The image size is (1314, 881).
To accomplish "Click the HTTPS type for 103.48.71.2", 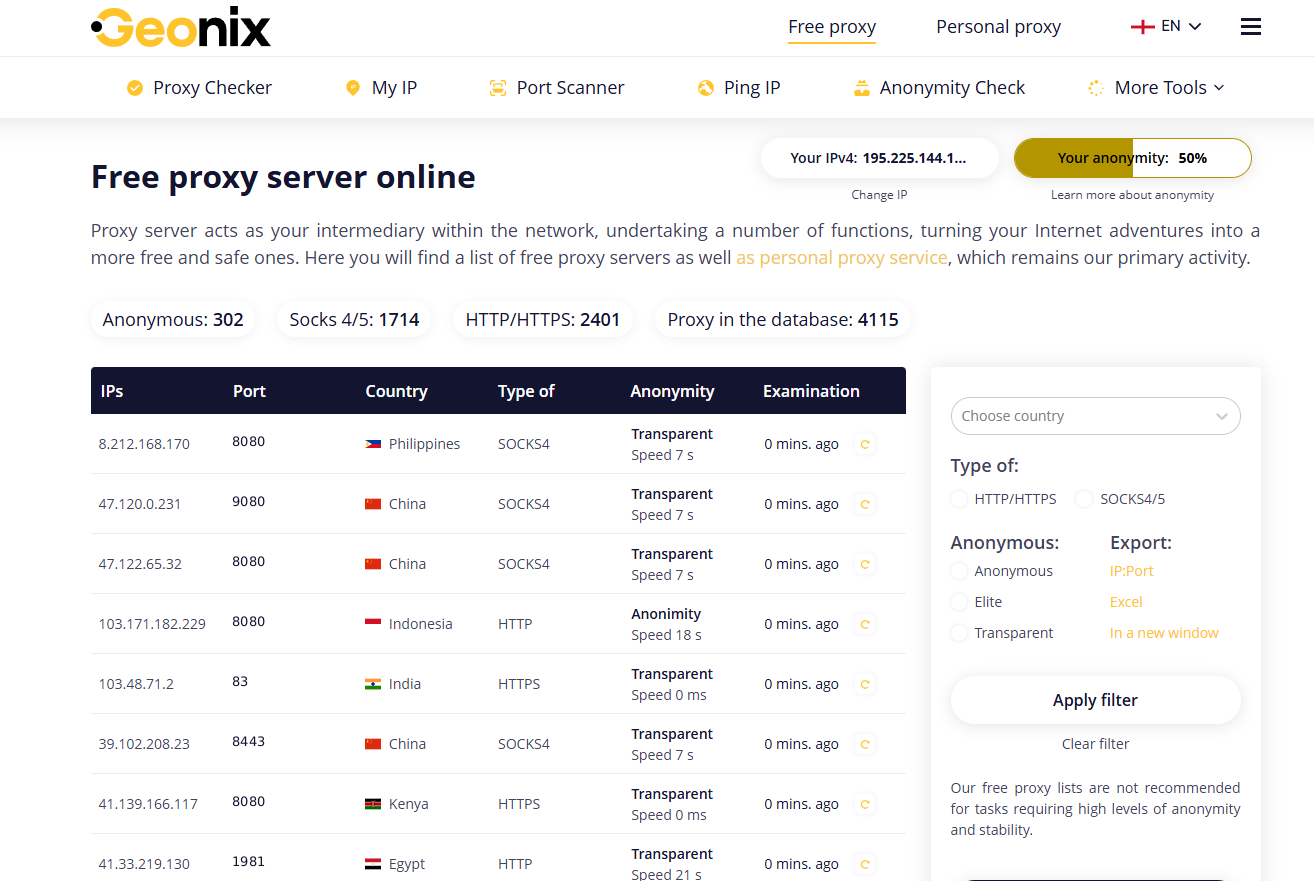I will pyautogui.click(x=519, y=684).
